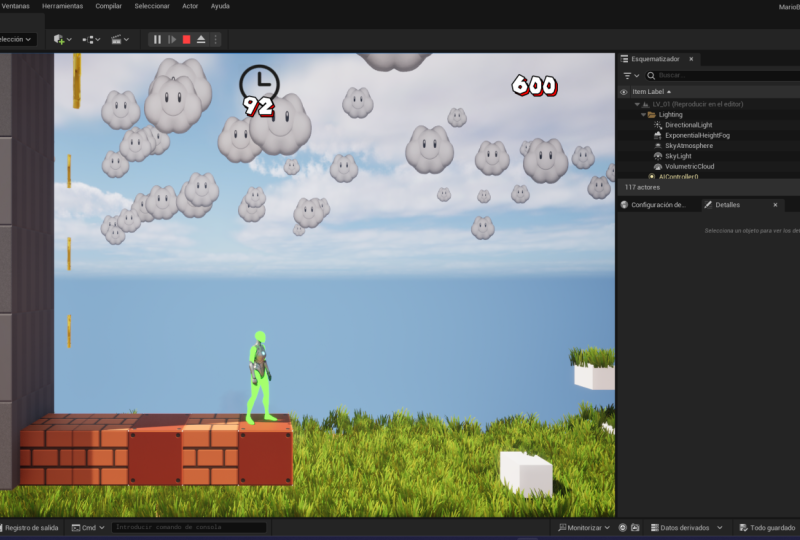Stop the play session with the red square
Screen dimensions: 800x540
187,39
